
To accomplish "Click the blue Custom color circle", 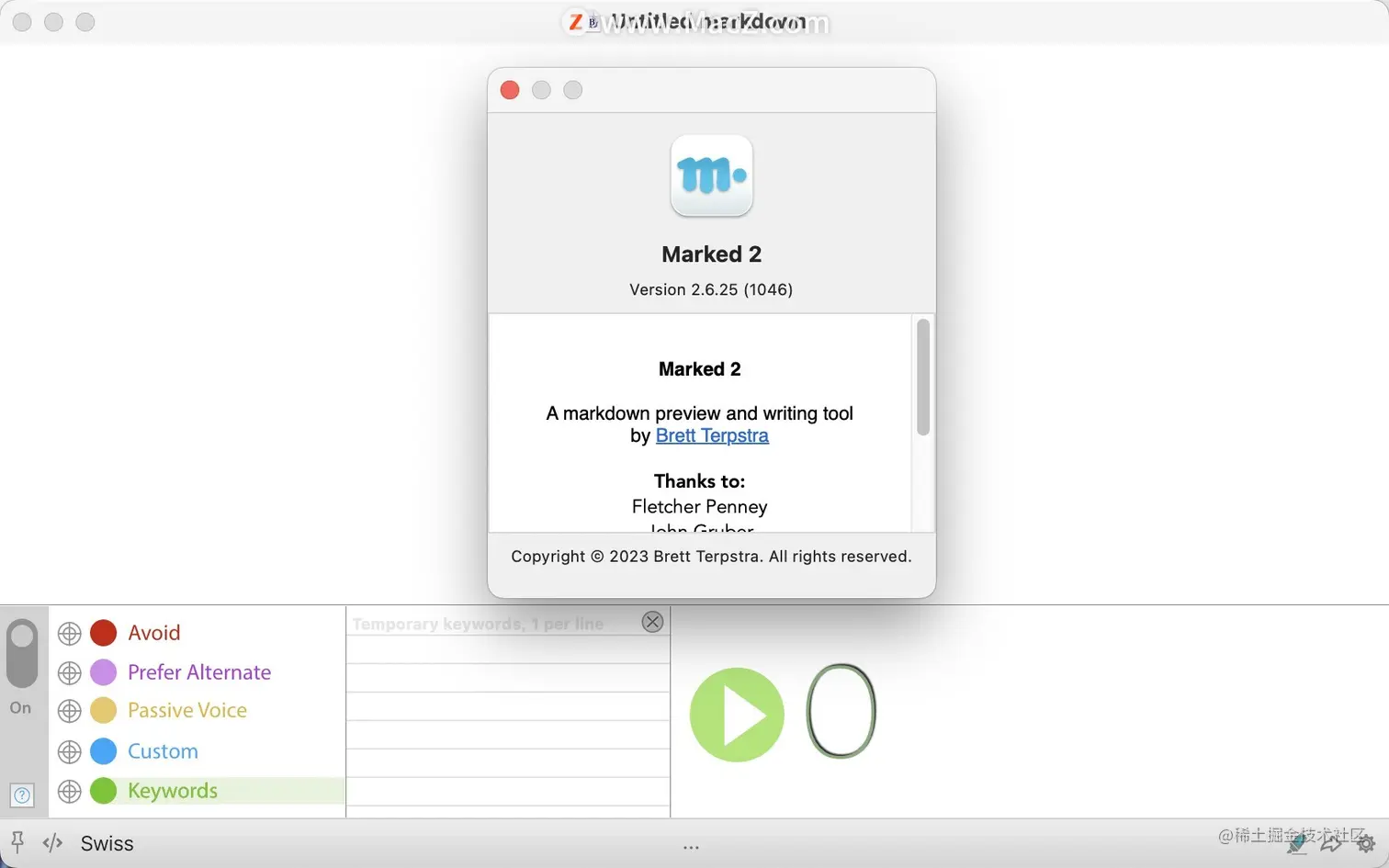I will (x=104, y=751).
